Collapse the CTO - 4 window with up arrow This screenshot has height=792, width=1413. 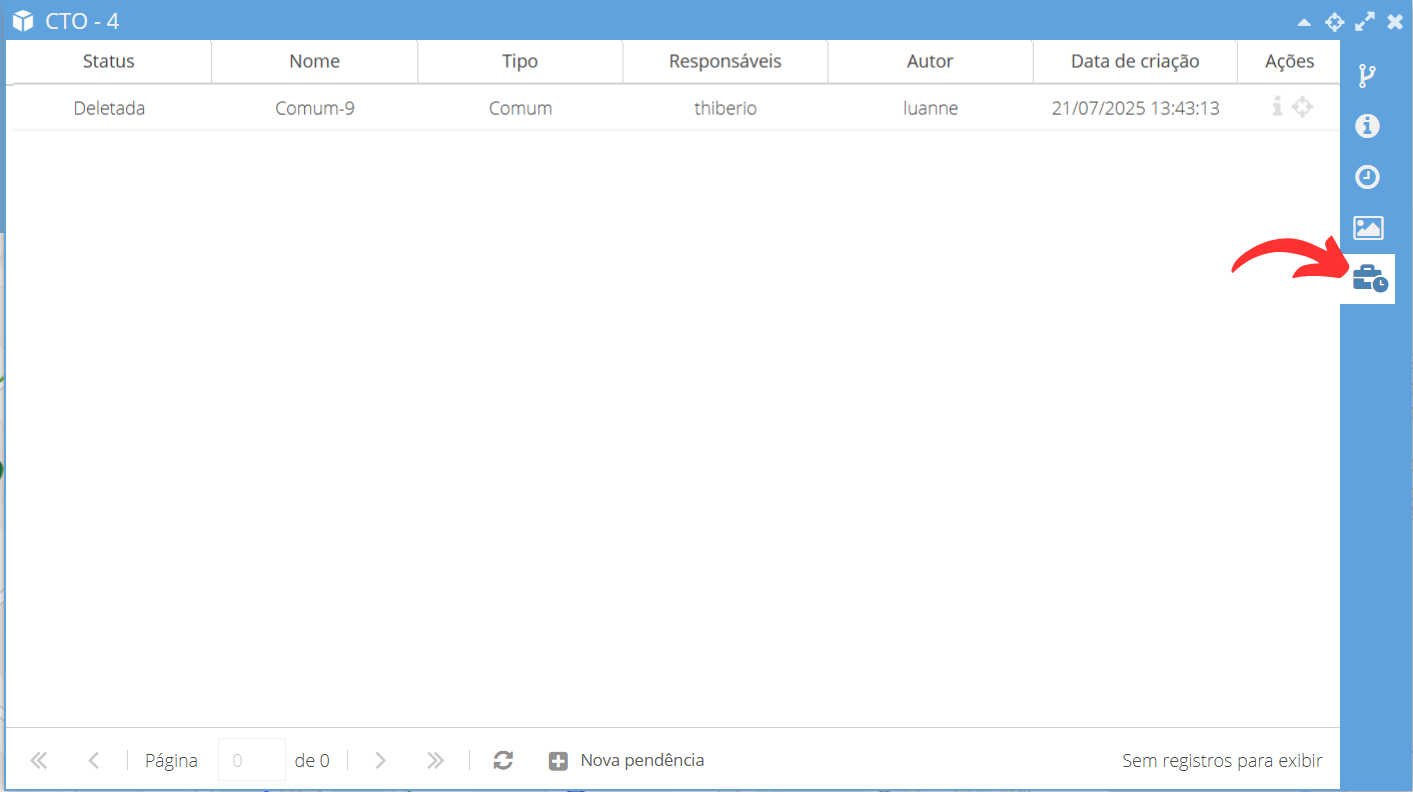1304,21
